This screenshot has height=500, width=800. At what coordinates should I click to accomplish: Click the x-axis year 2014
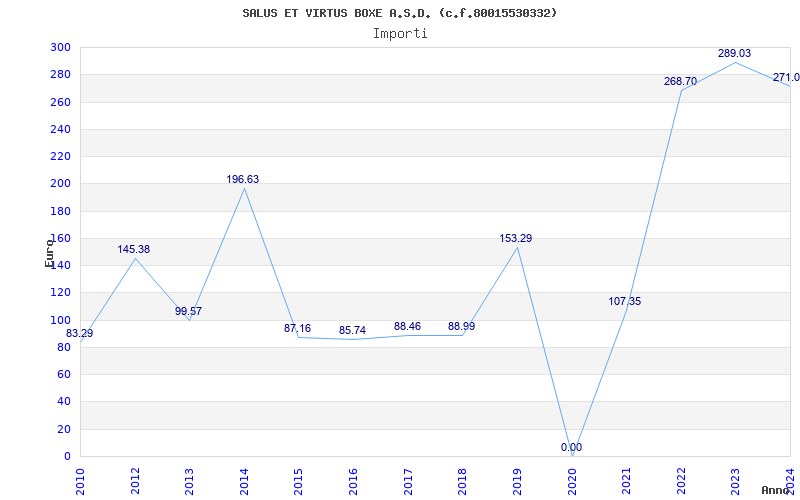(244, 481)
